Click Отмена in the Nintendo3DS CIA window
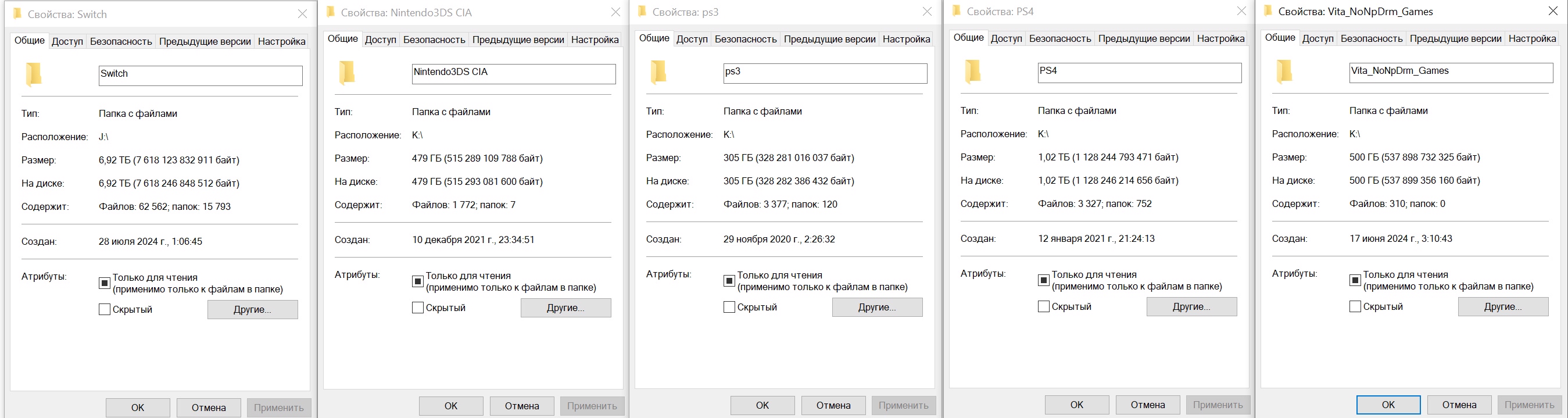This screenshot has height=418, width=1568. coord(522,406)
